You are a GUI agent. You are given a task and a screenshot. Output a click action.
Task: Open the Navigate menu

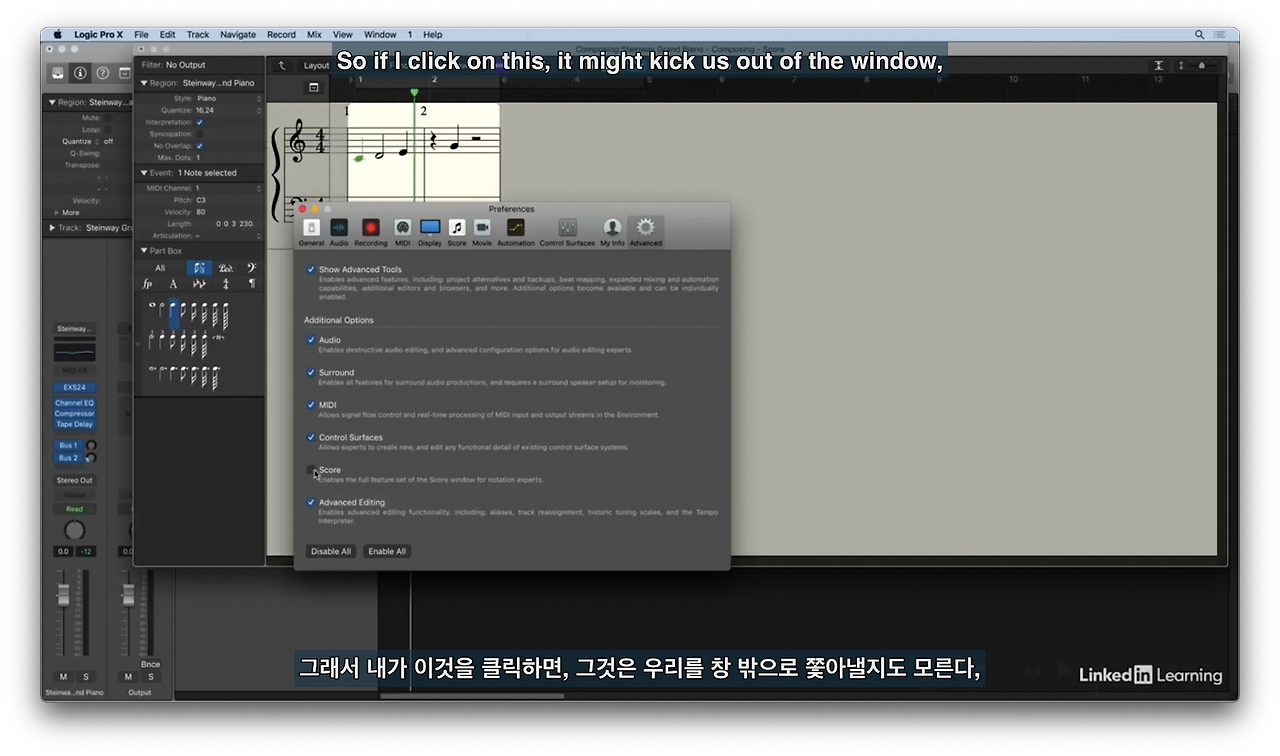click(x=238, y=34)
